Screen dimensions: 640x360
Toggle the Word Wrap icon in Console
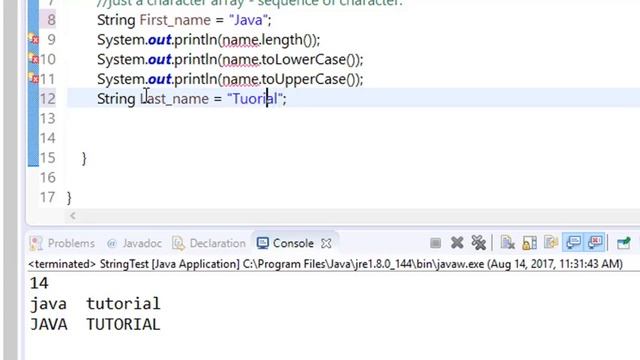click(551, 242)
